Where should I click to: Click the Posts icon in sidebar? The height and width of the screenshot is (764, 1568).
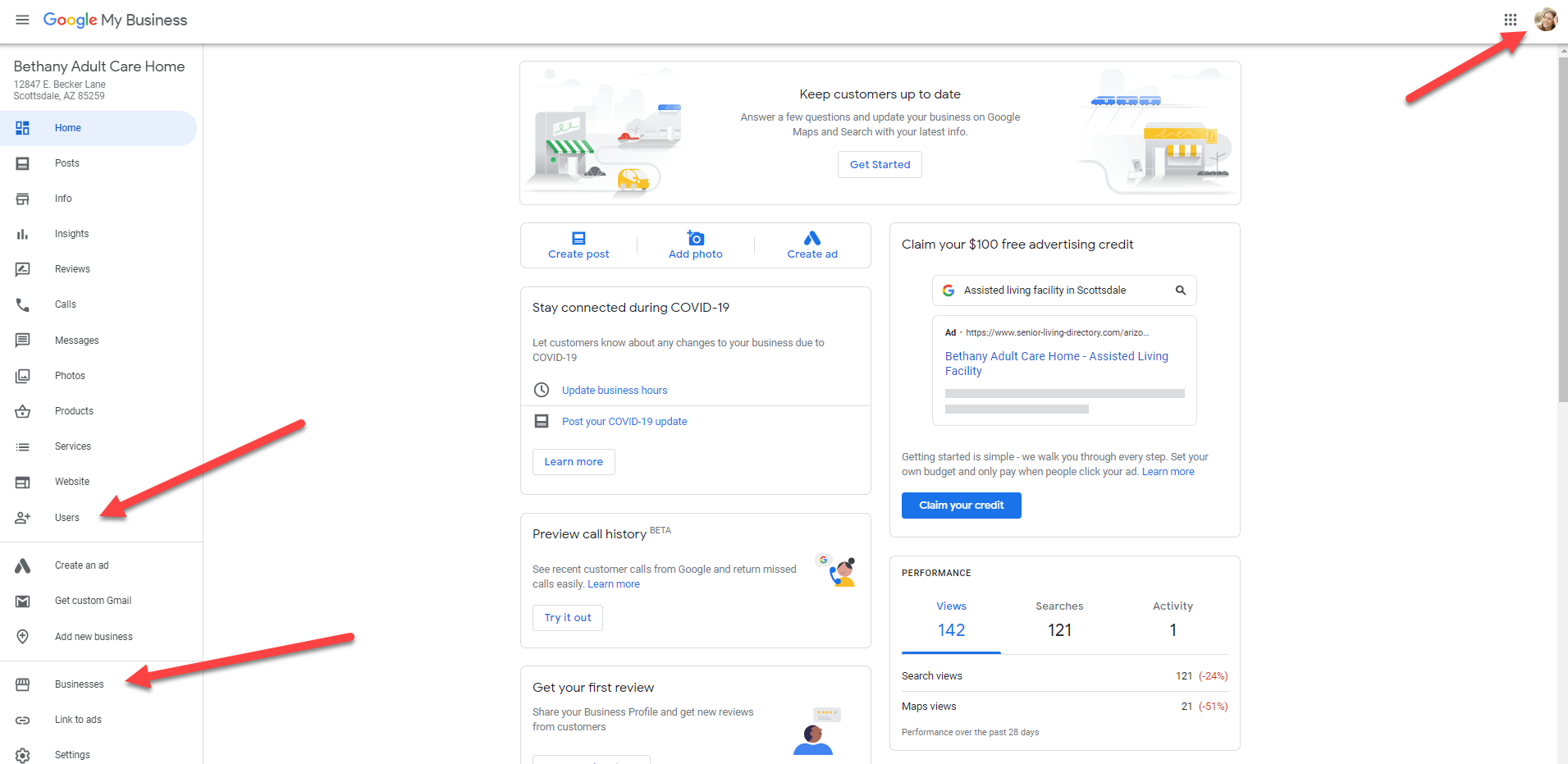pos(22,163)
